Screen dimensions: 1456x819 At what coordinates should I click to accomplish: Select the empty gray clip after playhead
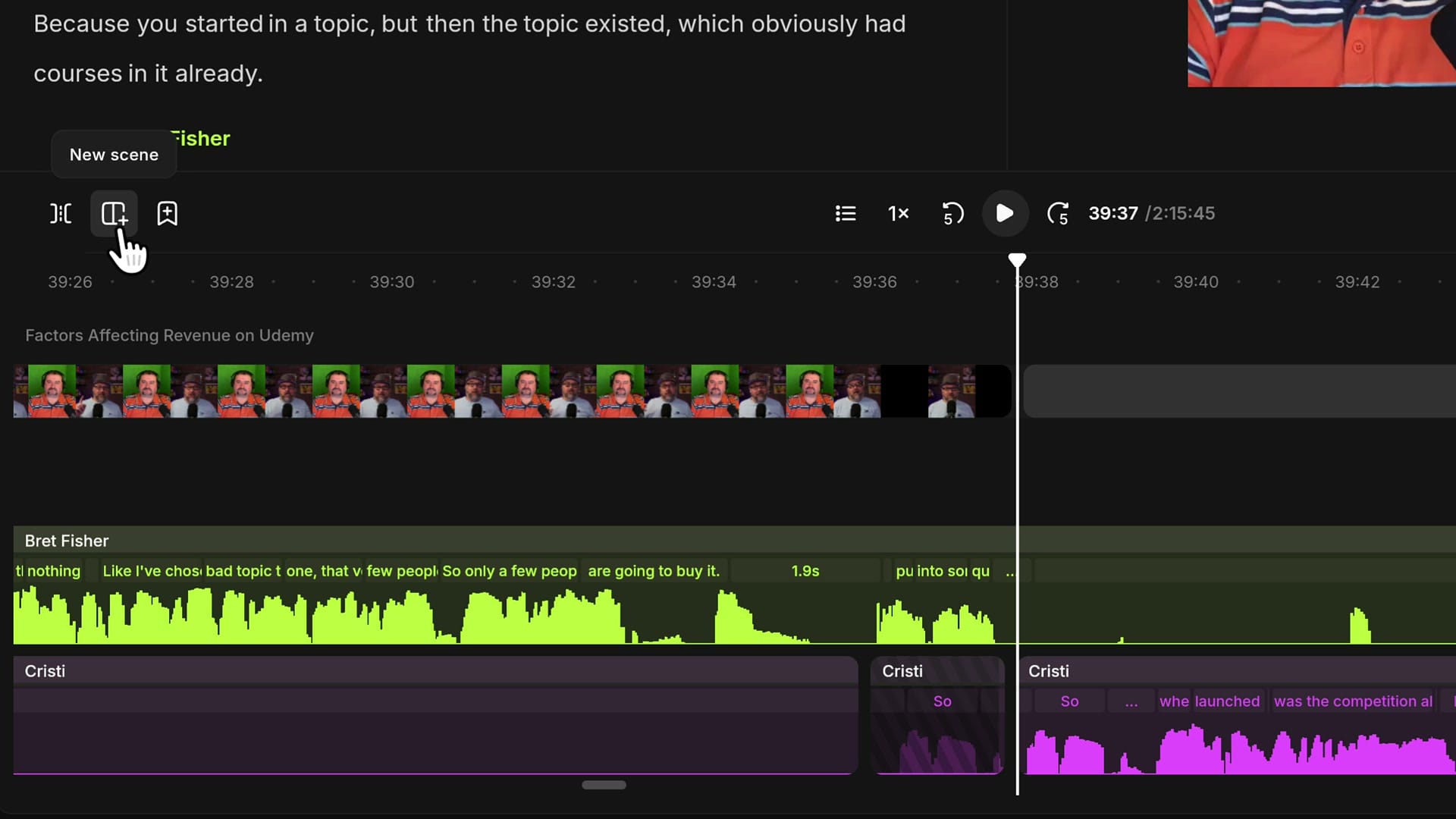1240,391
